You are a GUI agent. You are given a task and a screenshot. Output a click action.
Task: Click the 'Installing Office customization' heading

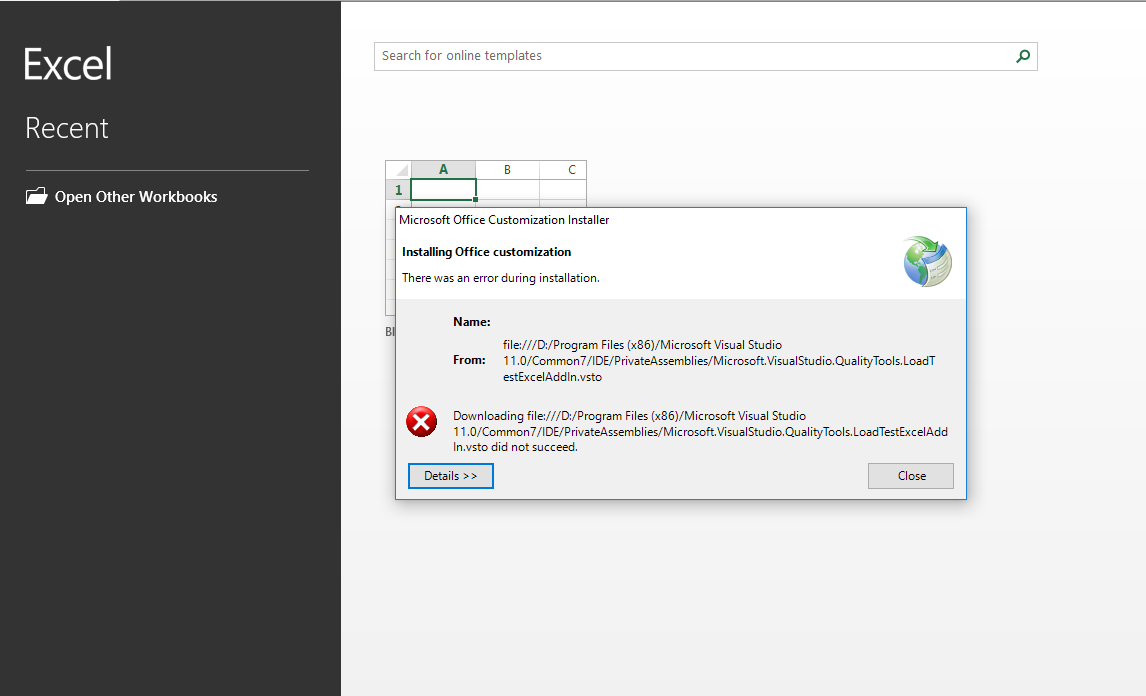pyautogui.click(x=487, y=251)
